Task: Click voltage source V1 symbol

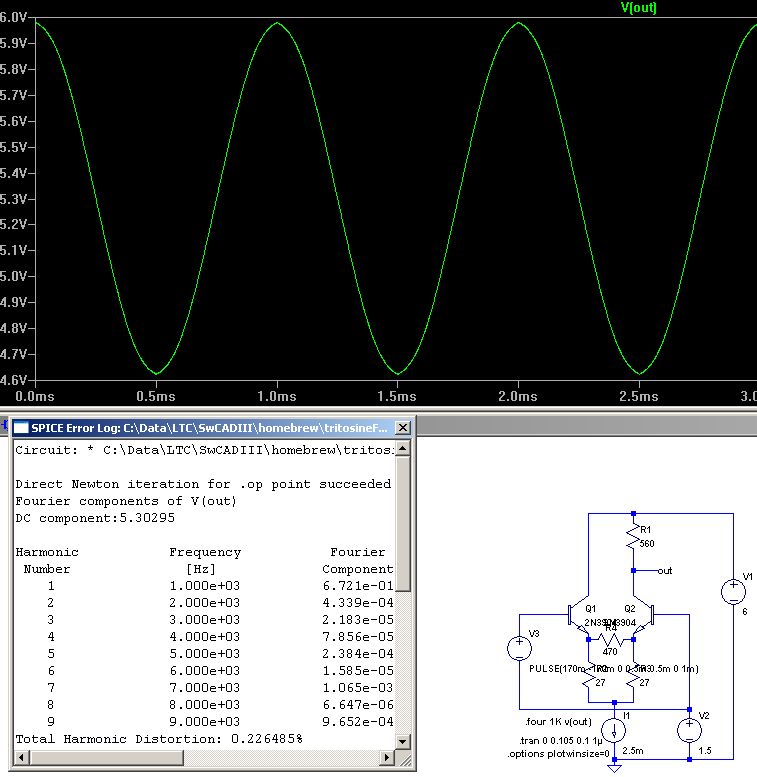Action: tap(733, 591)
